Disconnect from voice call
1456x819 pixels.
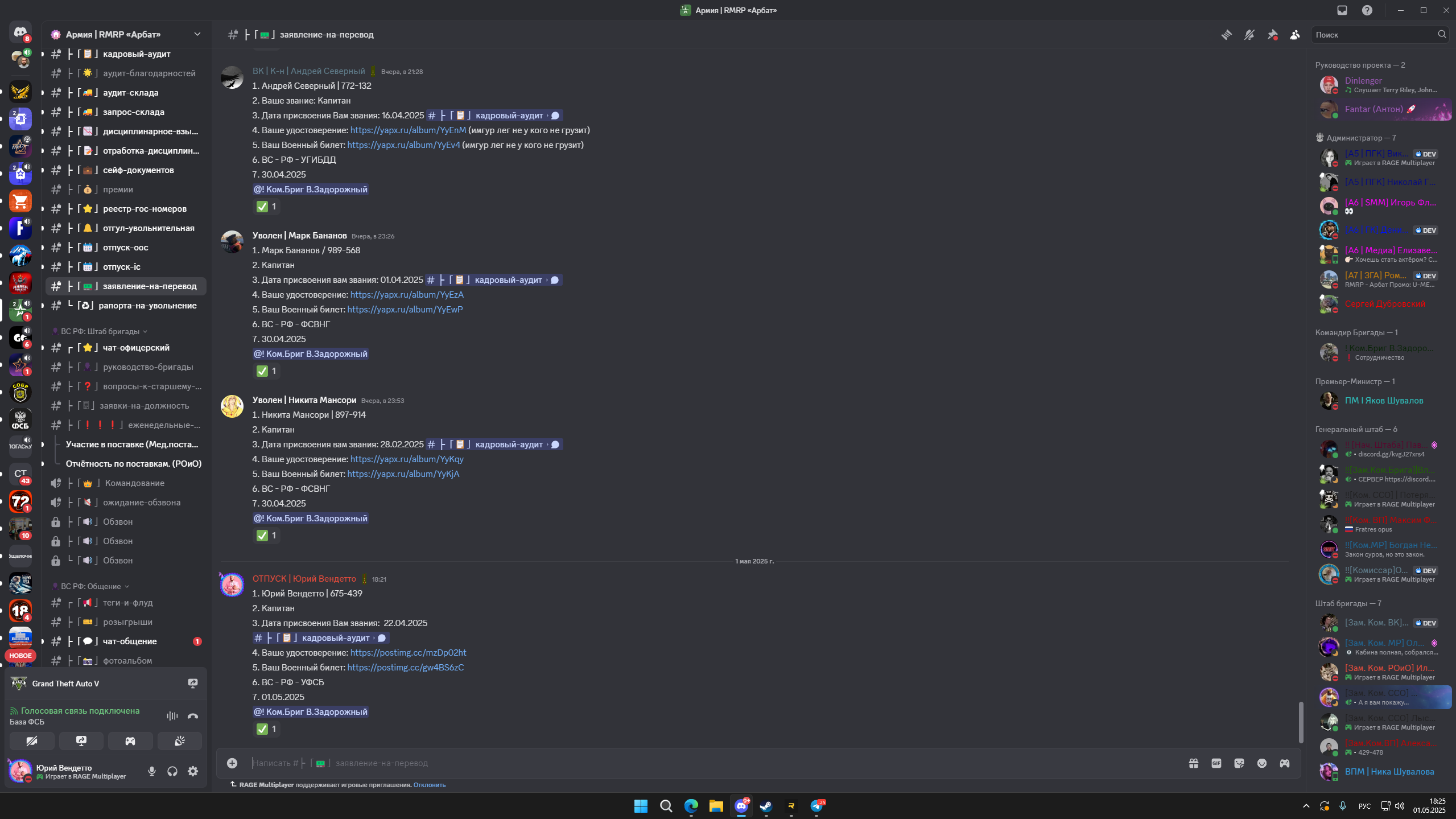pyautogui.click(x=193, y=716)
